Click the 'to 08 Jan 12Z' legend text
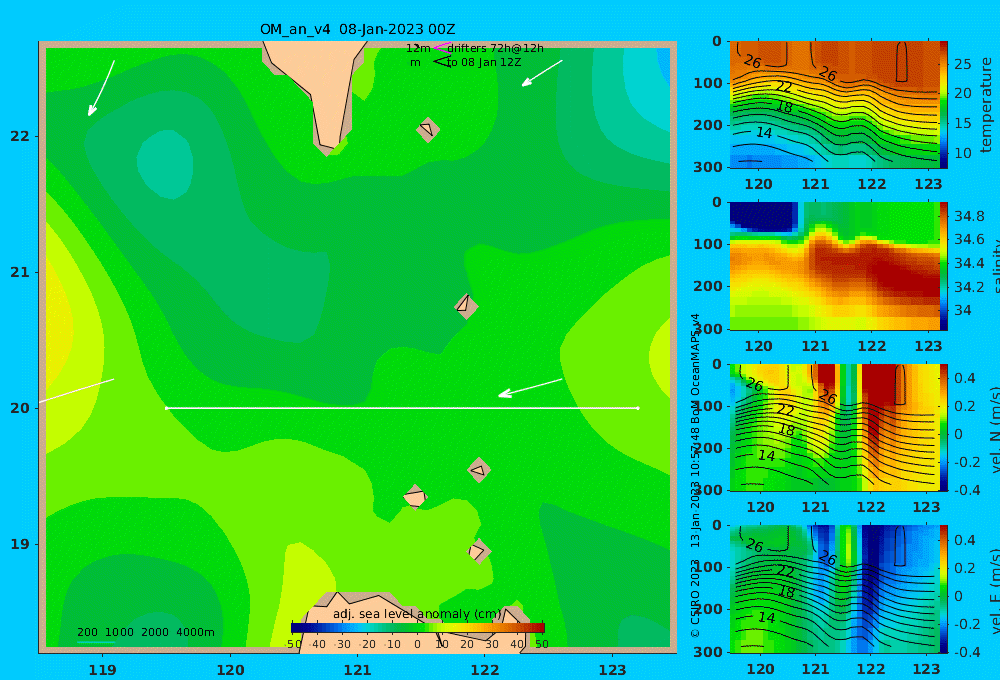This screenshot has width=1000, height=680. (484, 62)
